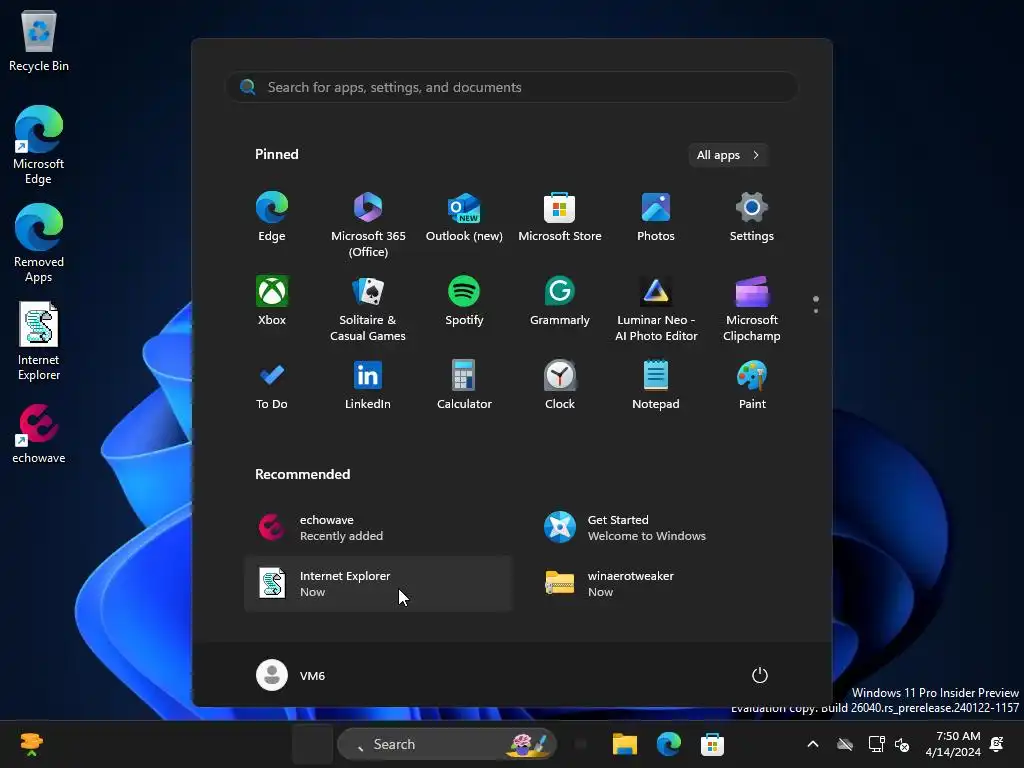Viewport: 1024px width, 768px height.
Task: Open Microsoft Store taskbar icon
Action: (712, 744)
